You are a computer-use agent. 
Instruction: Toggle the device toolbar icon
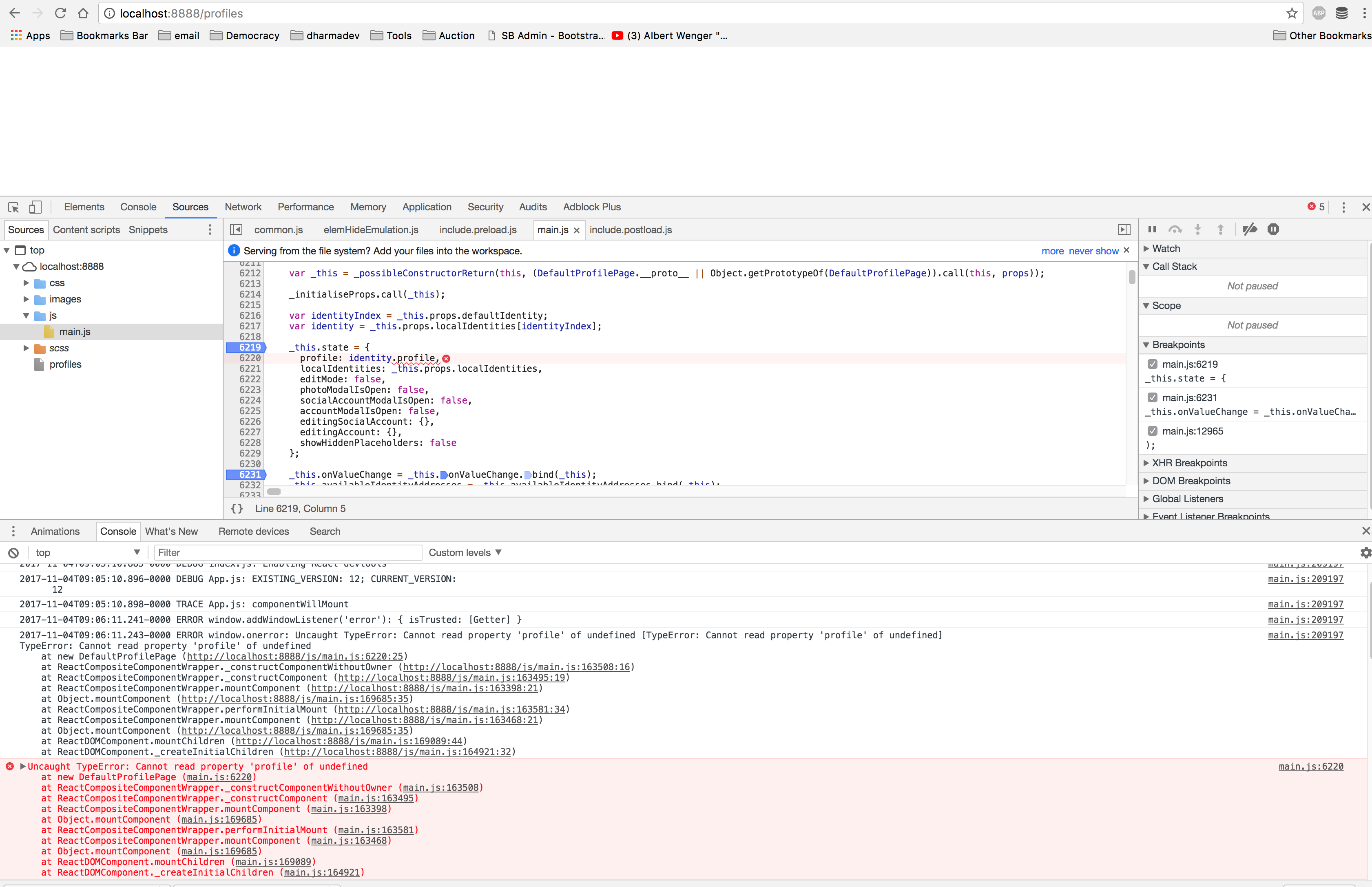pyautogui.click(x=35, y=207)
